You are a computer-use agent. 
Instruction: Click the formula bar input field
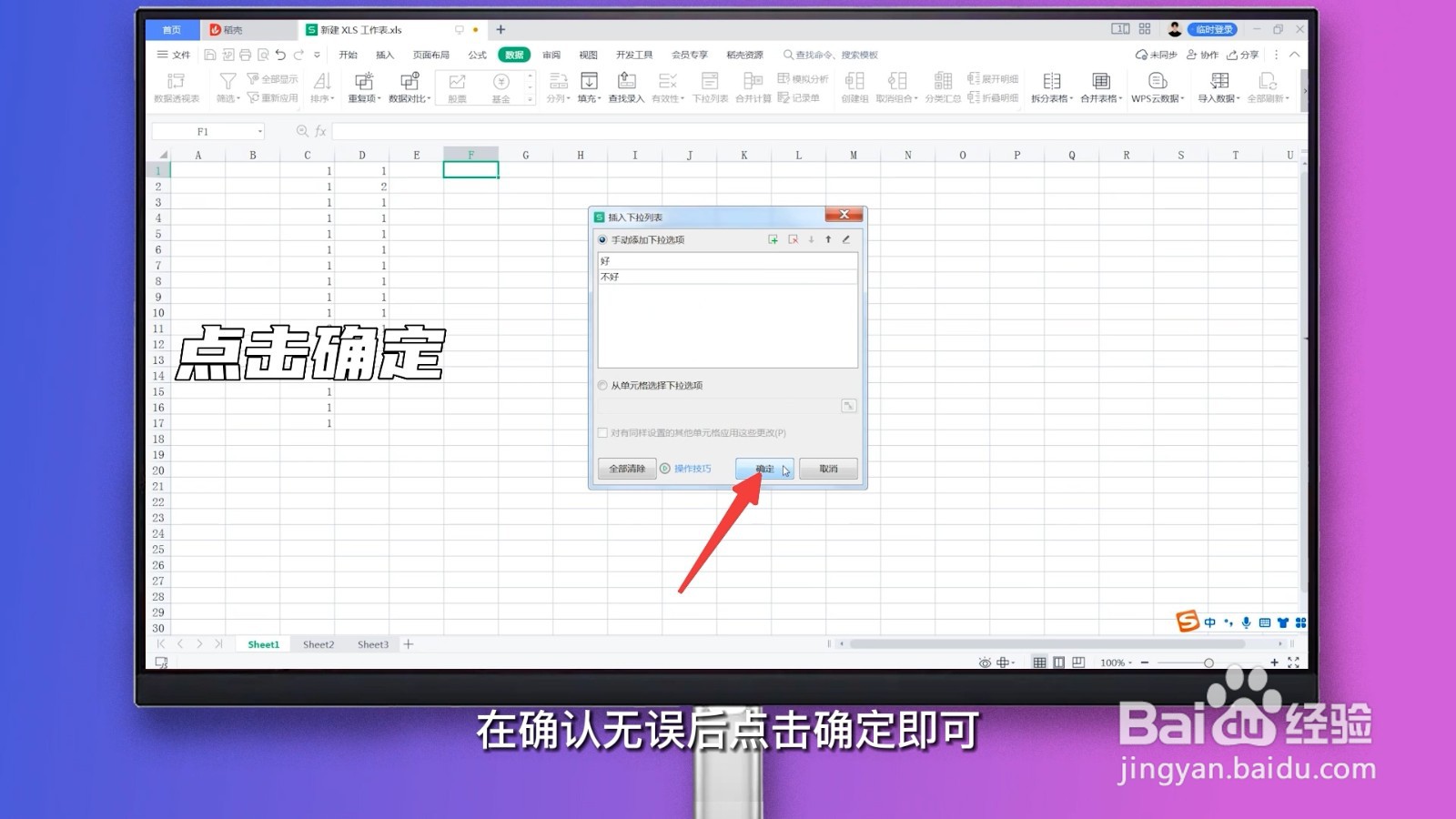[819, 132]
